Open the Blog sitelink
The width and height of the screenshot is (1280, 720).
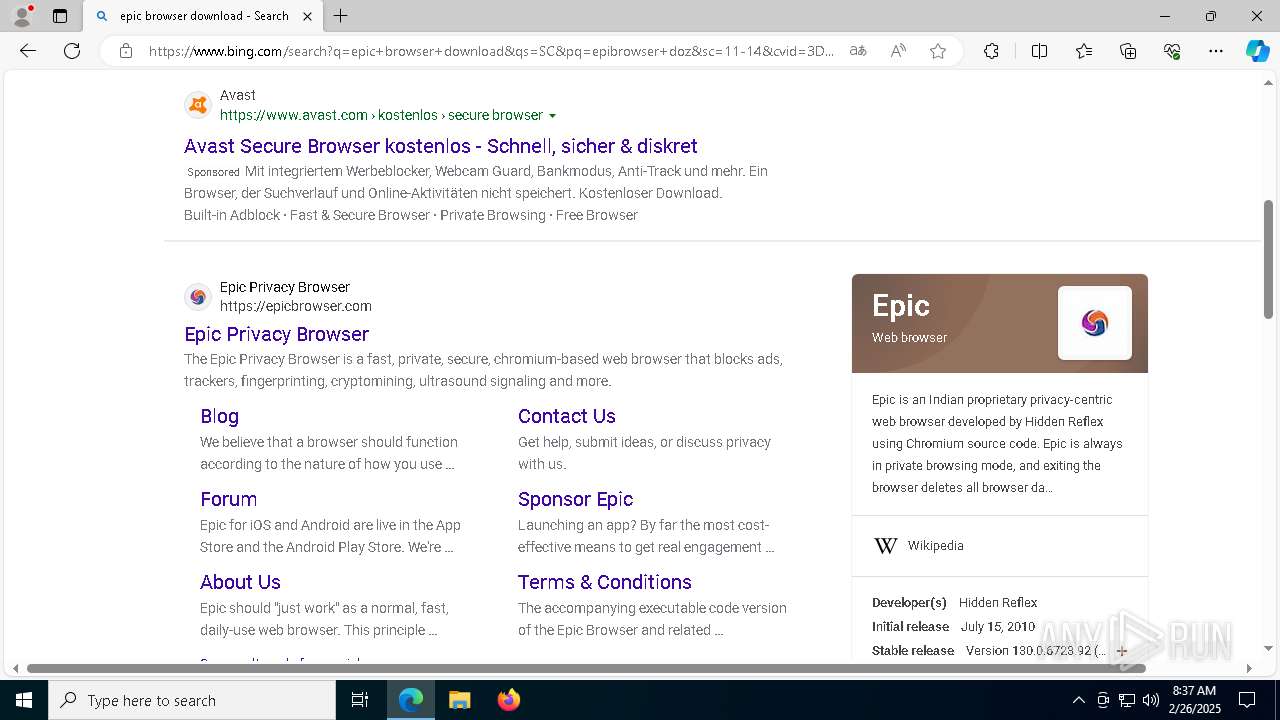click(x=219, y=416)
